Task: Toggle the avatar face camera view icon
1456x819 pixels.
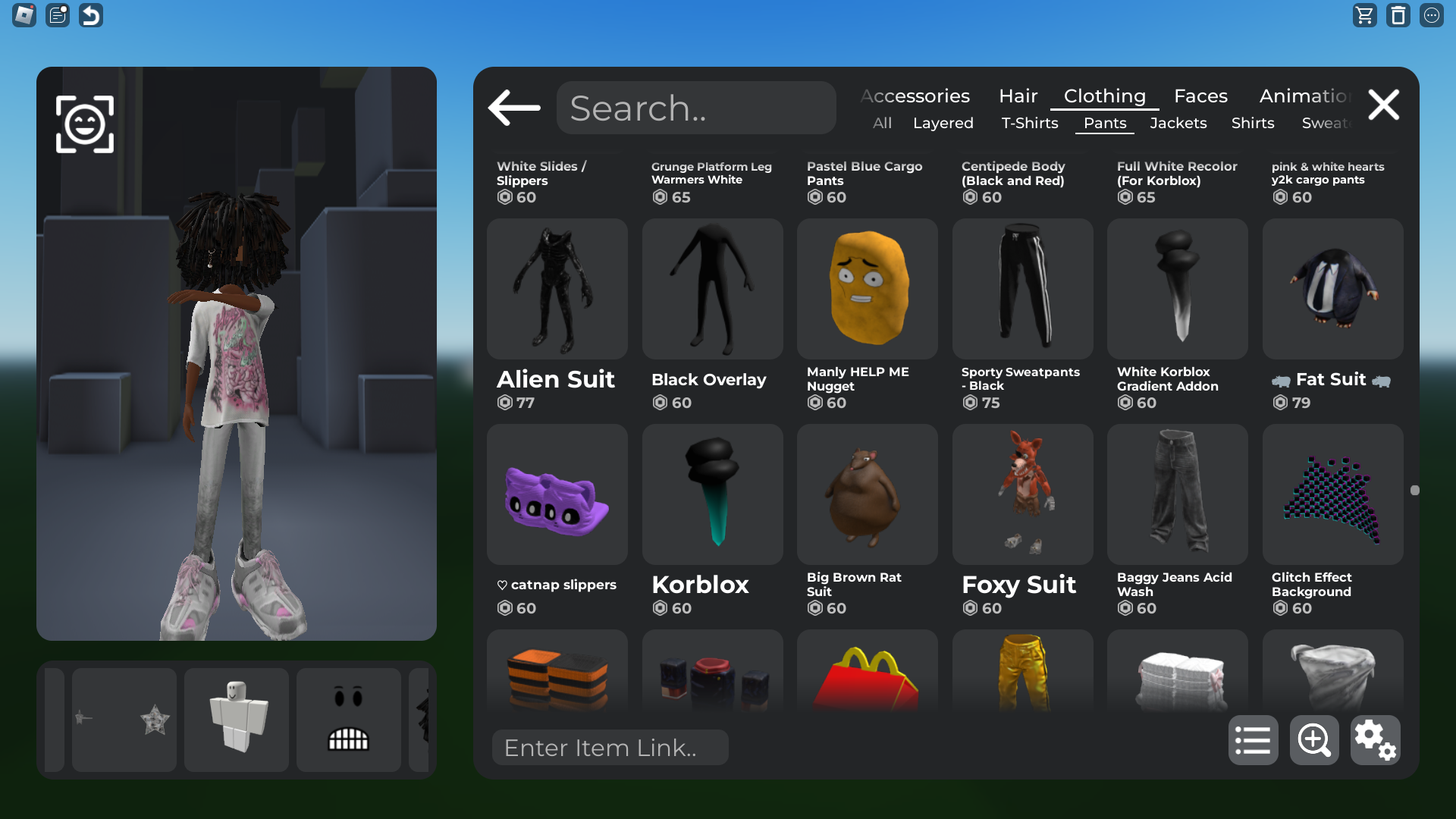Action: pos(85,124)
